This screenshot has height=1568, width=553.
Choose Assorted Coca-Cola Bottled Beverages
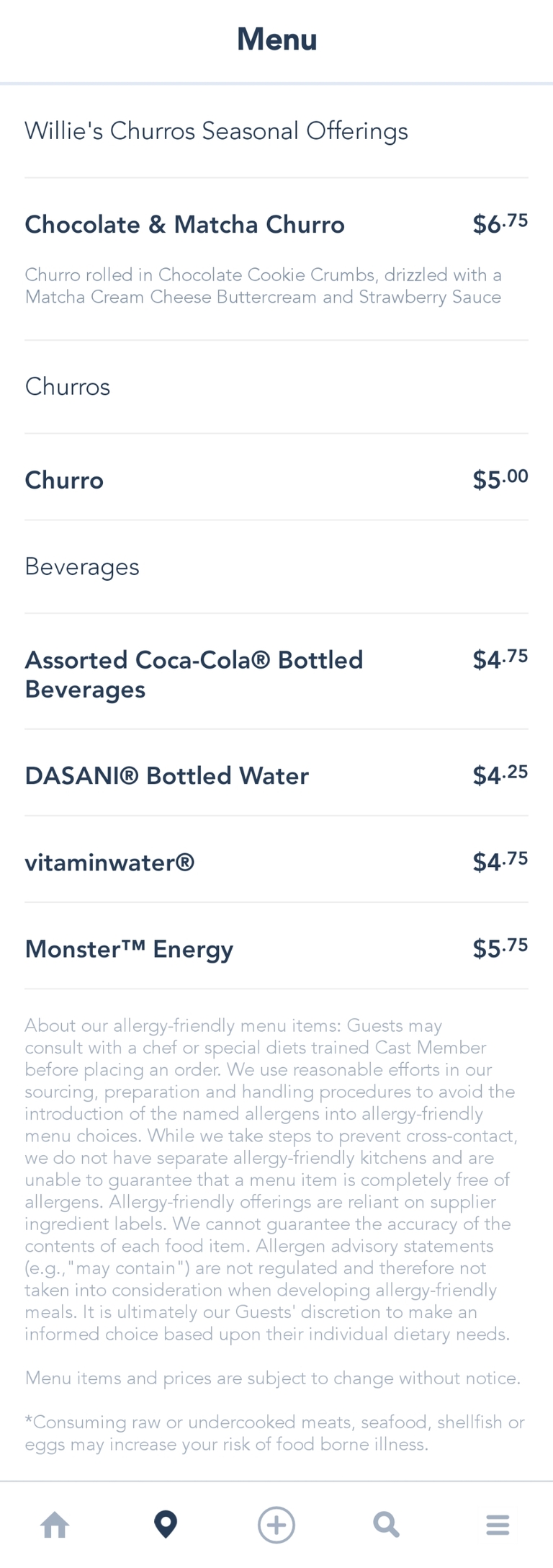pyautogui.click(x=194, y=674)
